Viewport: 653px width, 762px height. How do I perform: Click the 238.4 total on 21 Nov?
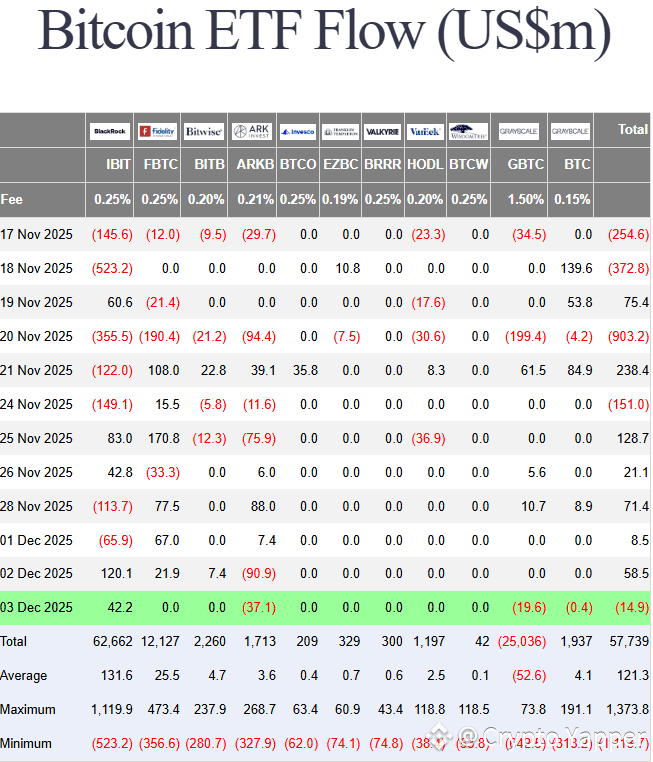pyautogui.click(x=633, y=370)
